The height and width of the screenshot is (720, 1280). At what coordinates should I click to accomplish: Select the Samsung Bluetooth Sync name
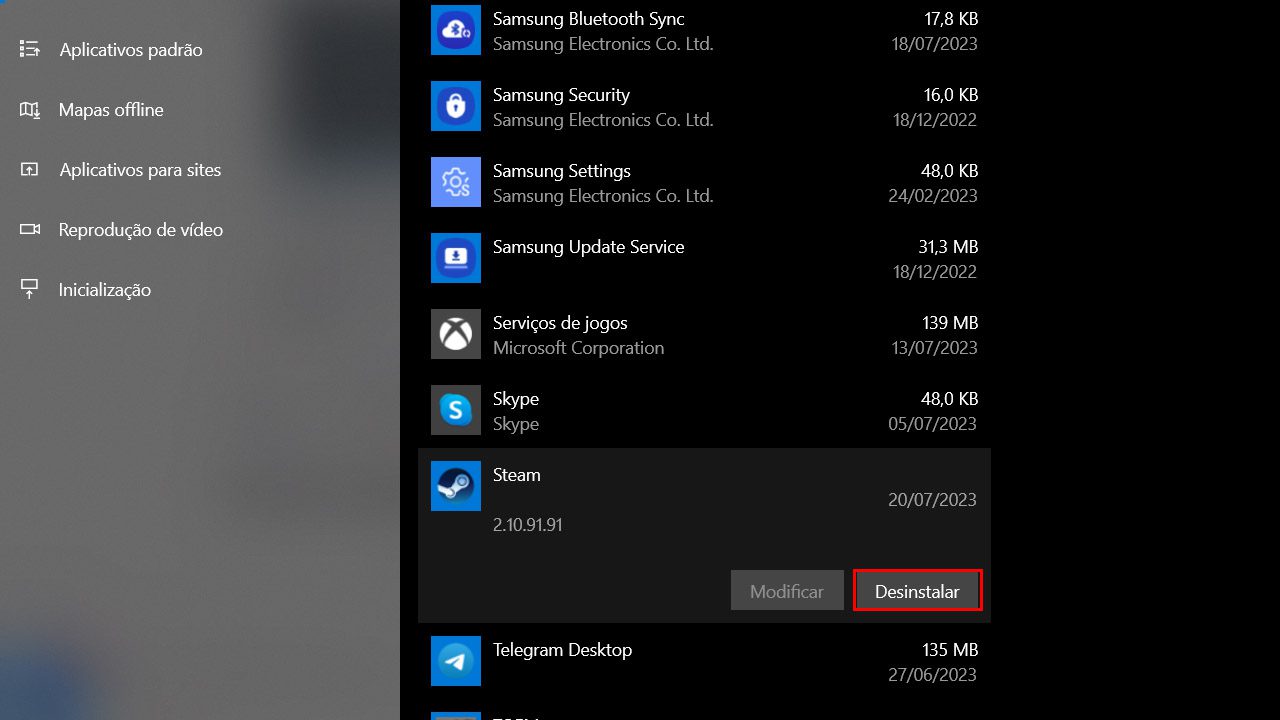pos(589,19)
